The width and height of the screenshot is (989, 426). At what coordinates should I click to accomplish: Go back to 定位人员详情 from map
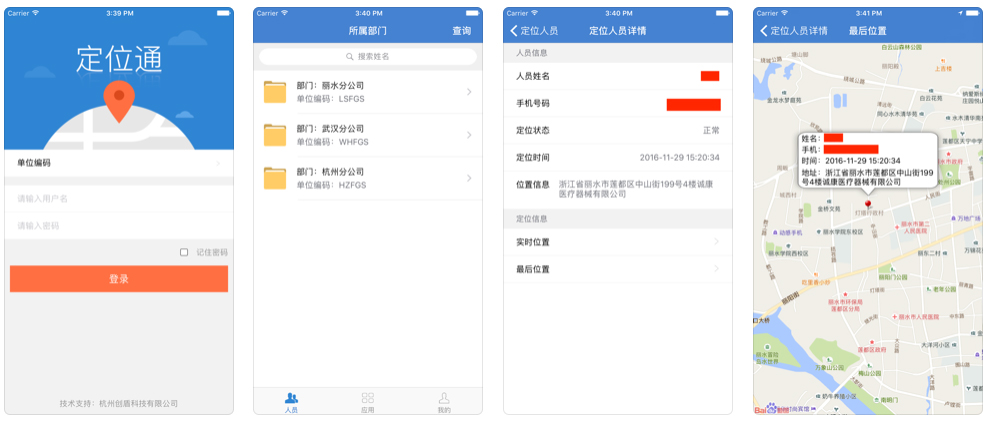point(793,31)
